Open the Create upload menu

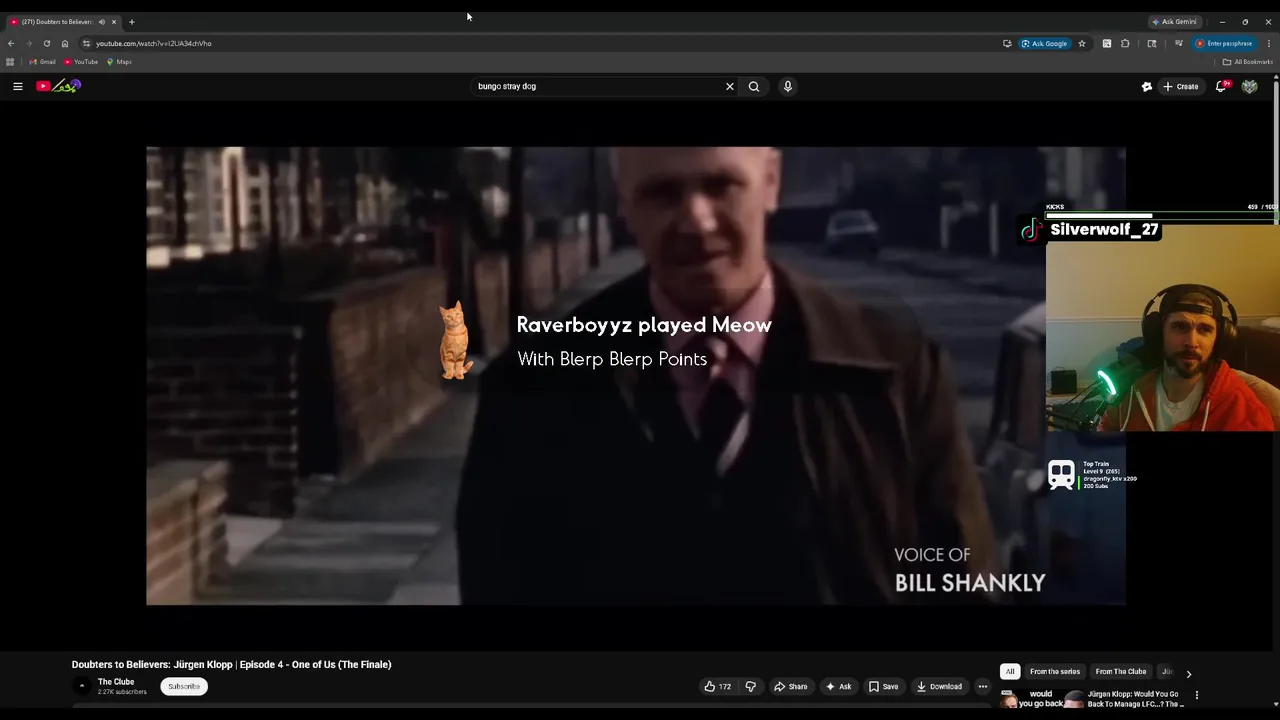click(1181, 86)
